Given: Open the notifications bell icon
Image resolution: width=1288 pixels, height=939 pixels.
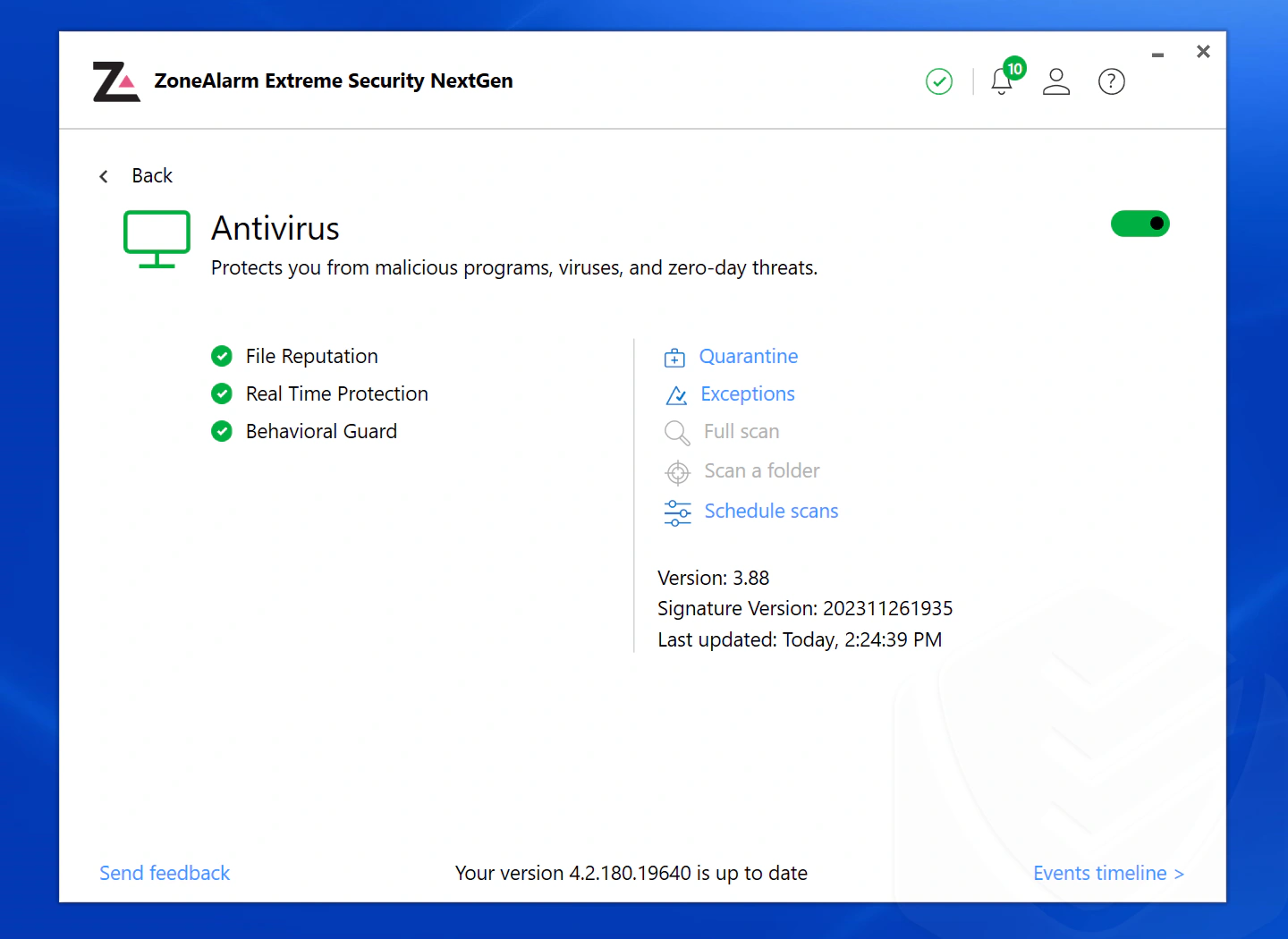Looking at the screenshot, I should (1002, 82).
